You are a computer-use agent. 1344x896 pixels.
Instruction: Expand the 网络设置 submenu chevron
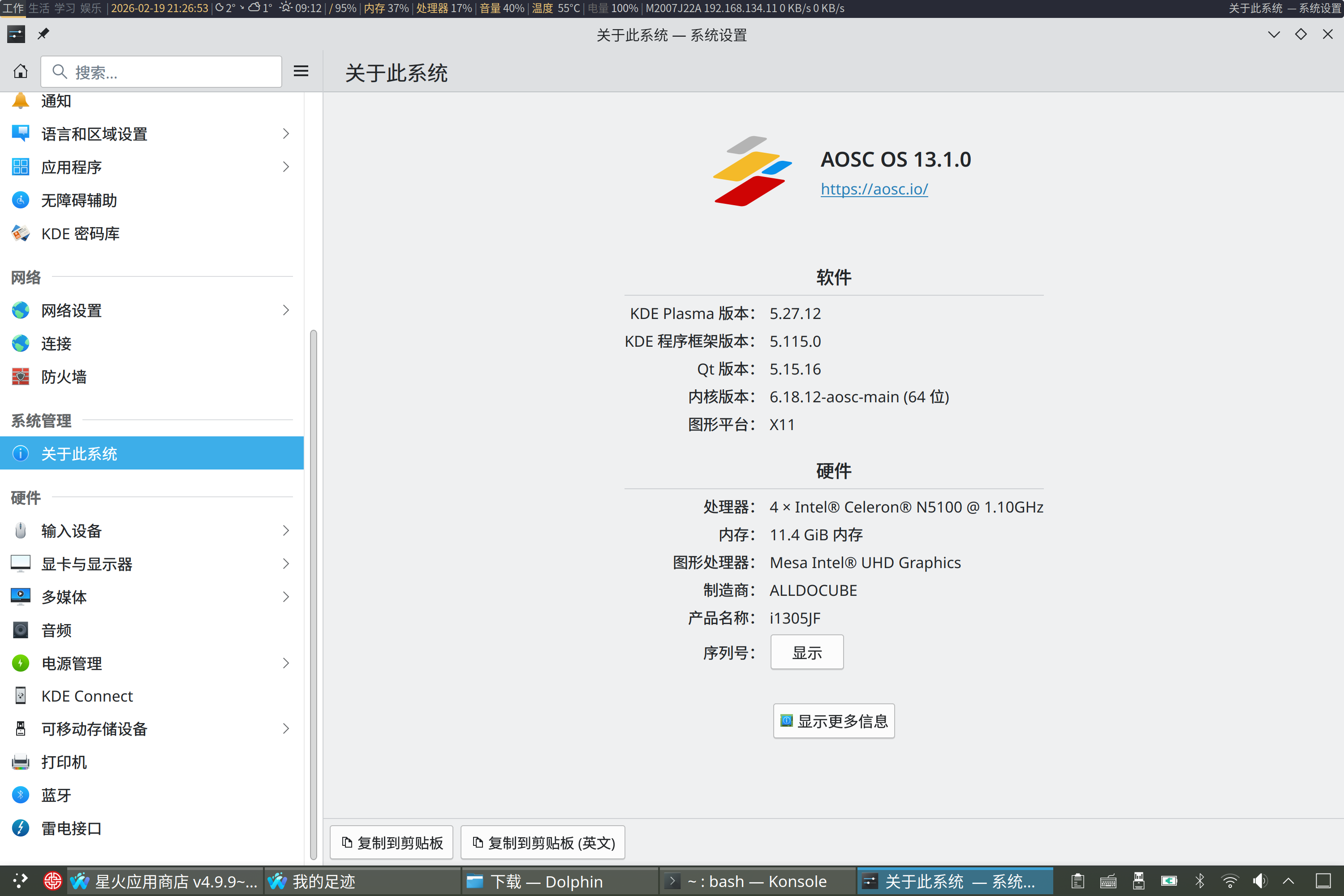(x=286, y=310)
